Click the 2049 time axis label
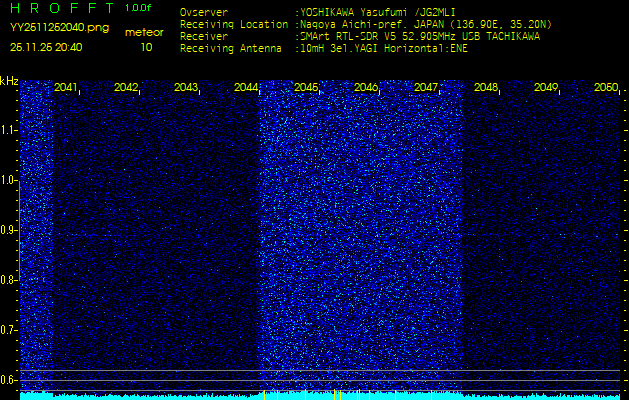The width and height of the screenshot is (629, 400). [546, 87]
